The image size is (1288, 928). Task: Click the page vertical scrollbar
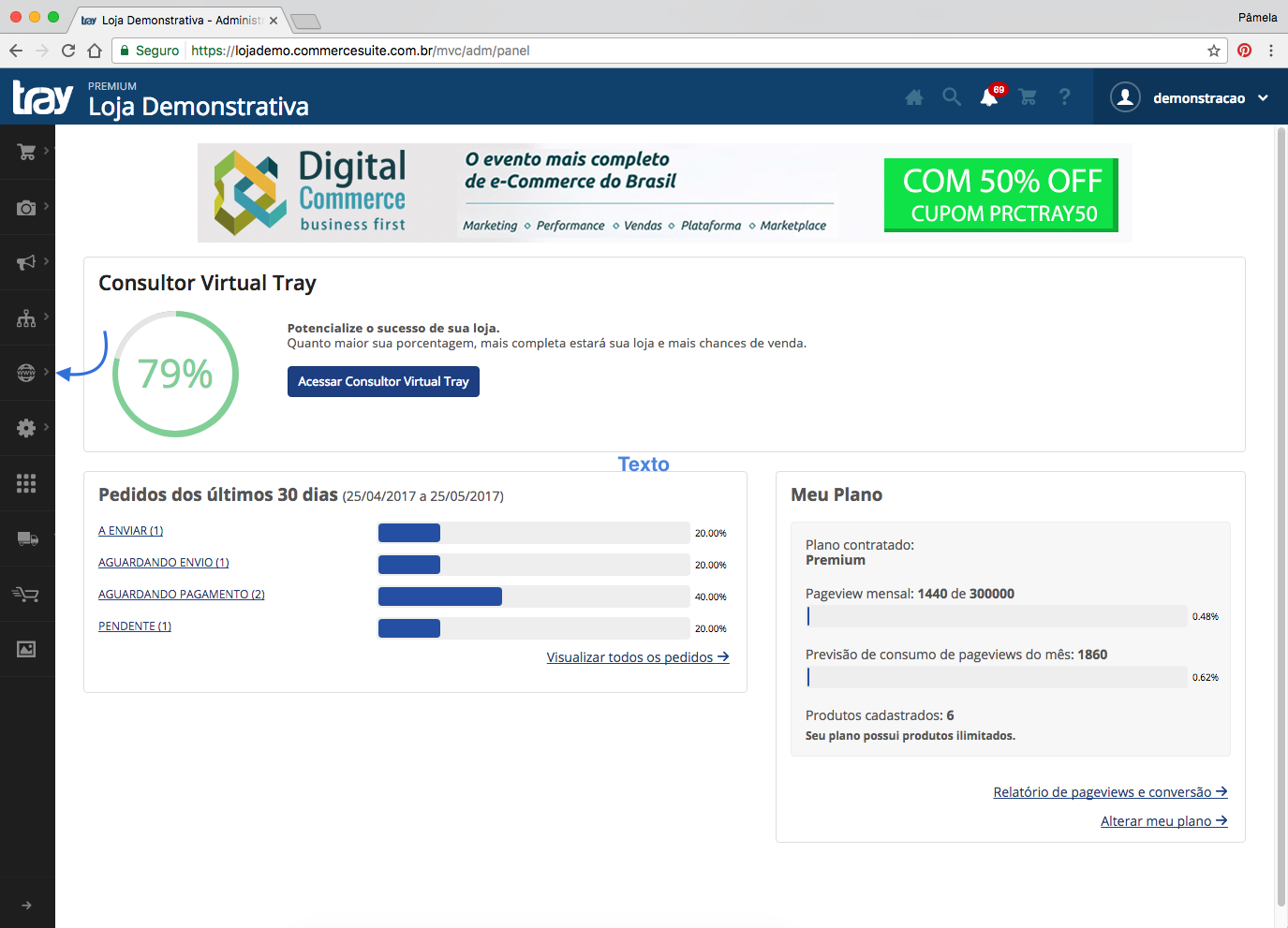click(x=1281, y=517)
